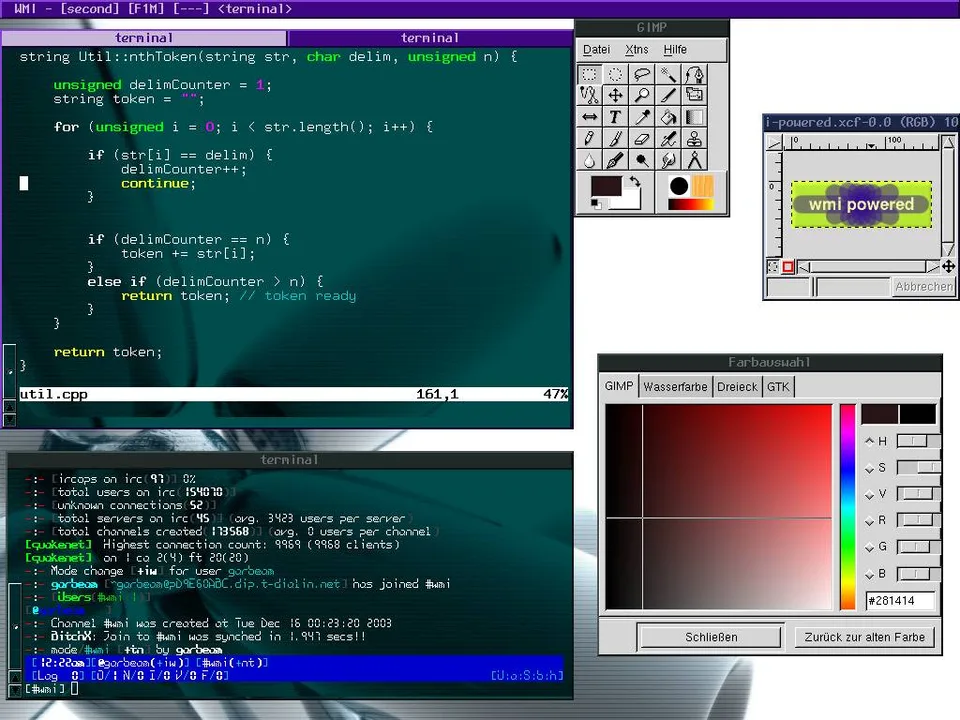Adjust the H slider in Farbauswahl
Screen dimensions: 960x720
pyautogui.click(x=918, y=441)
